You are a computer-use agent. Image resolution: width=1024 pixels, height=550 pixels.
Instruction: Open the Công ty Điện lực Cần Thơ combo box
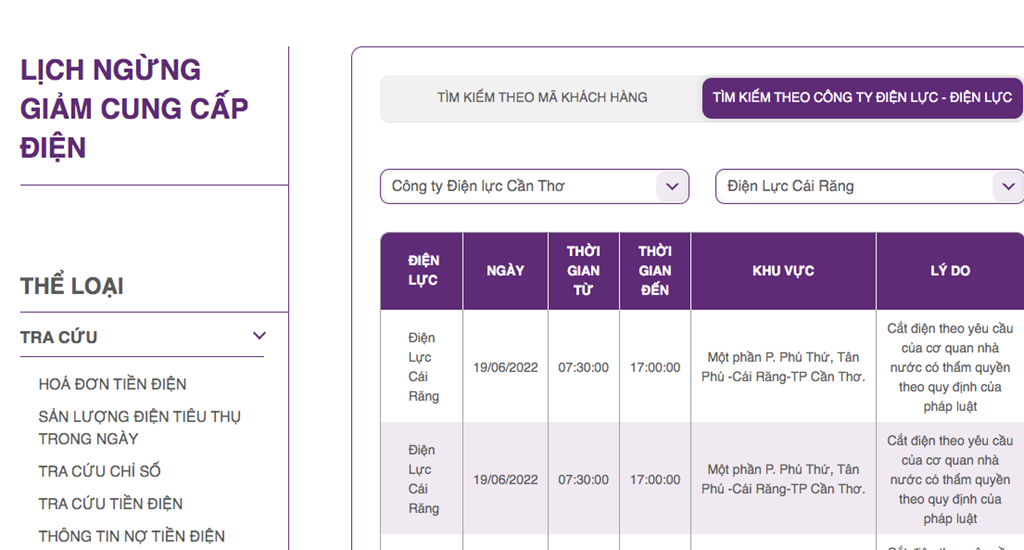coord(520,186)
